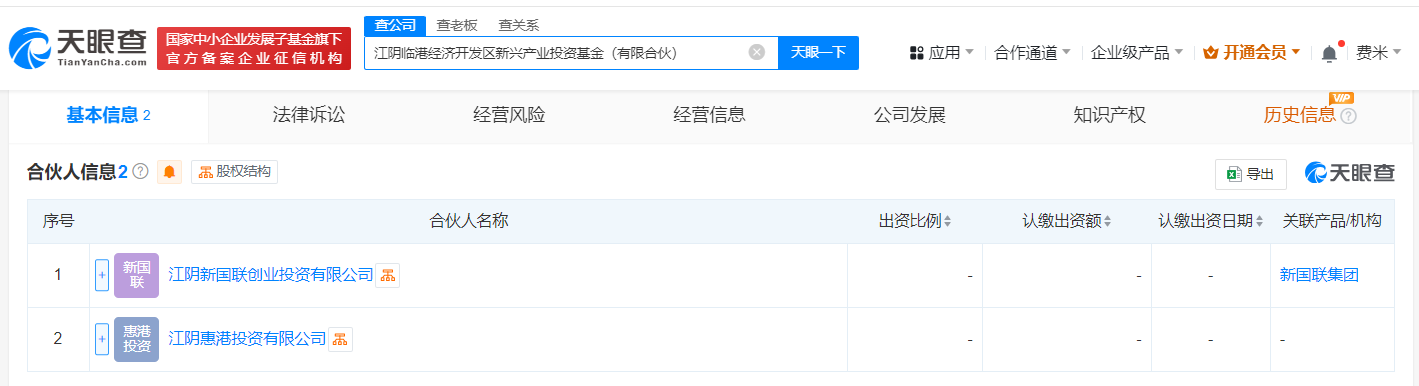Open the 合作通道 dropdown
Viewport: 1419px width, 386px height.
[1033, 53]
